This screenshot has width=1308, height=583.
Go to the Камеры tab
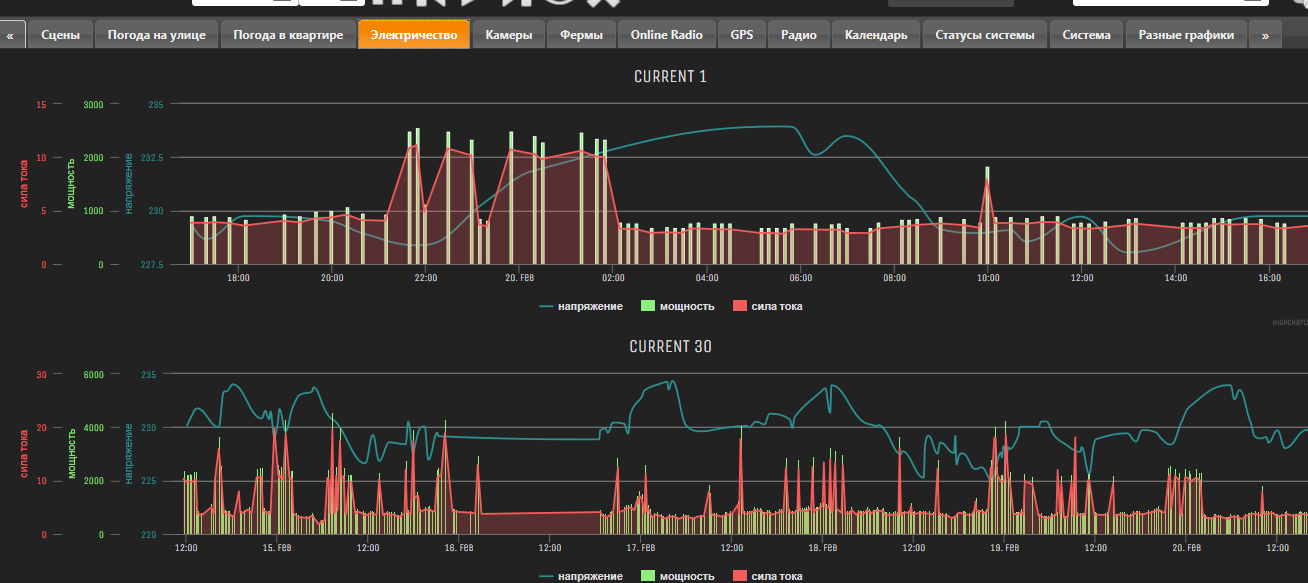[509, 35]
